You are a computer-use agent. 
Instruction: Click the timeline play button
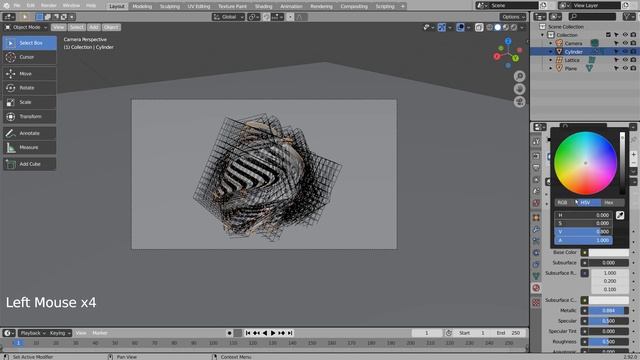[273, 333]
